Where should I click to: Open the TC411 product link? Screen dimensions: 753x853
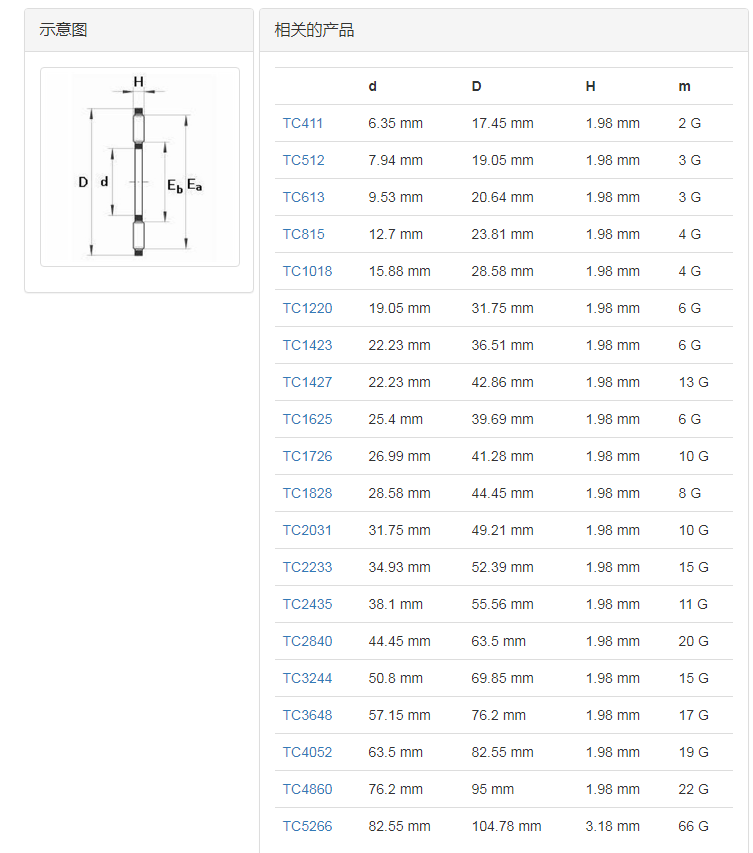coord(301,123)
